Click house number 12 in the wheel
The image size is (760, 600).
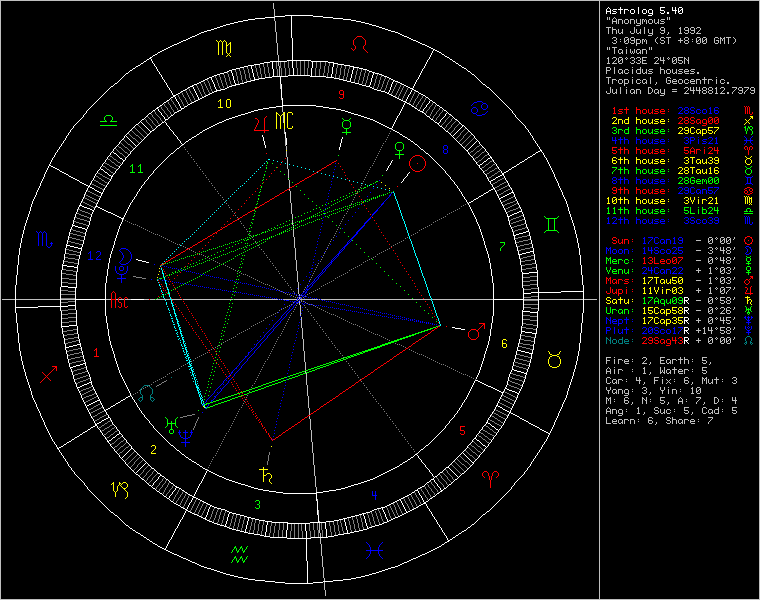95,255
